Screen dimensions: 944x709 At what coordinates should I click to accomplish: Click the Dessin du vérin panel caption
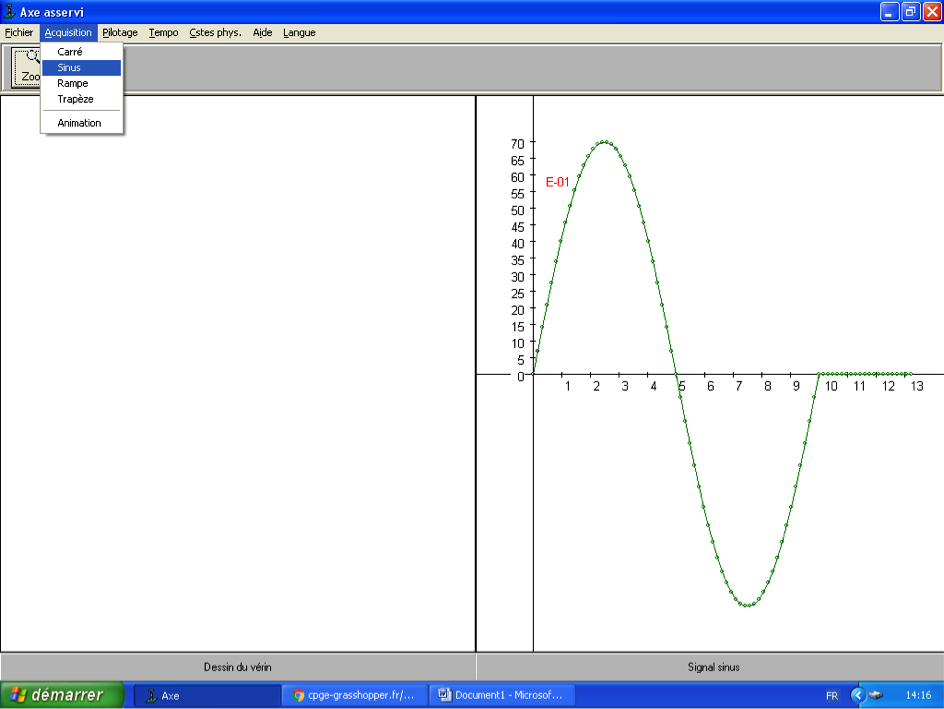(x=238, y=667)
